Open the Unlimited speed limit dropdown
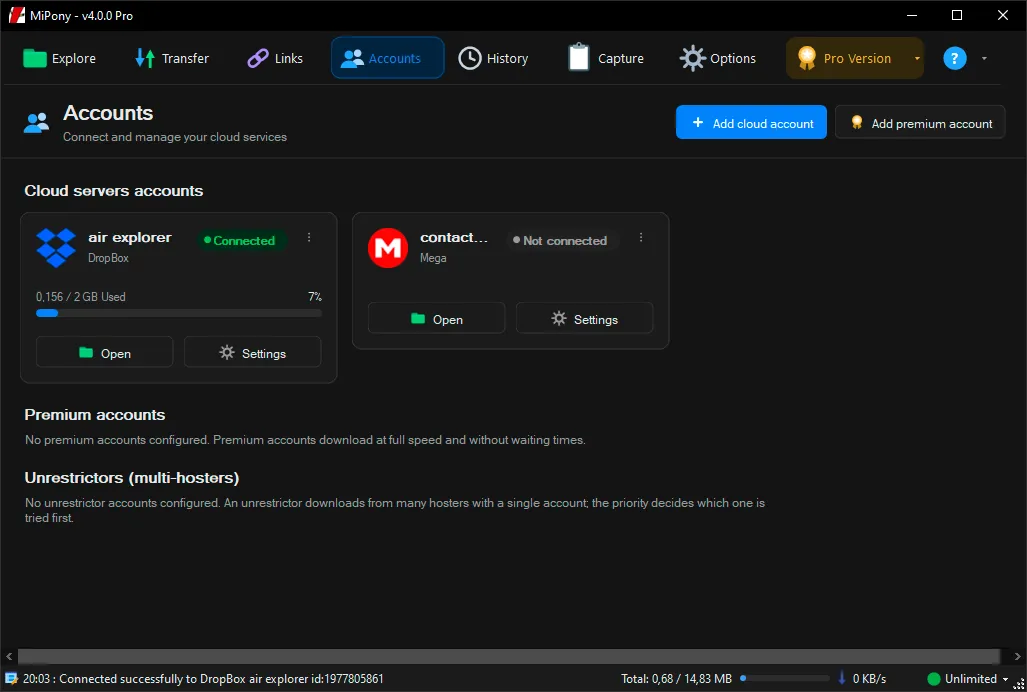 tap(1005, 679)
